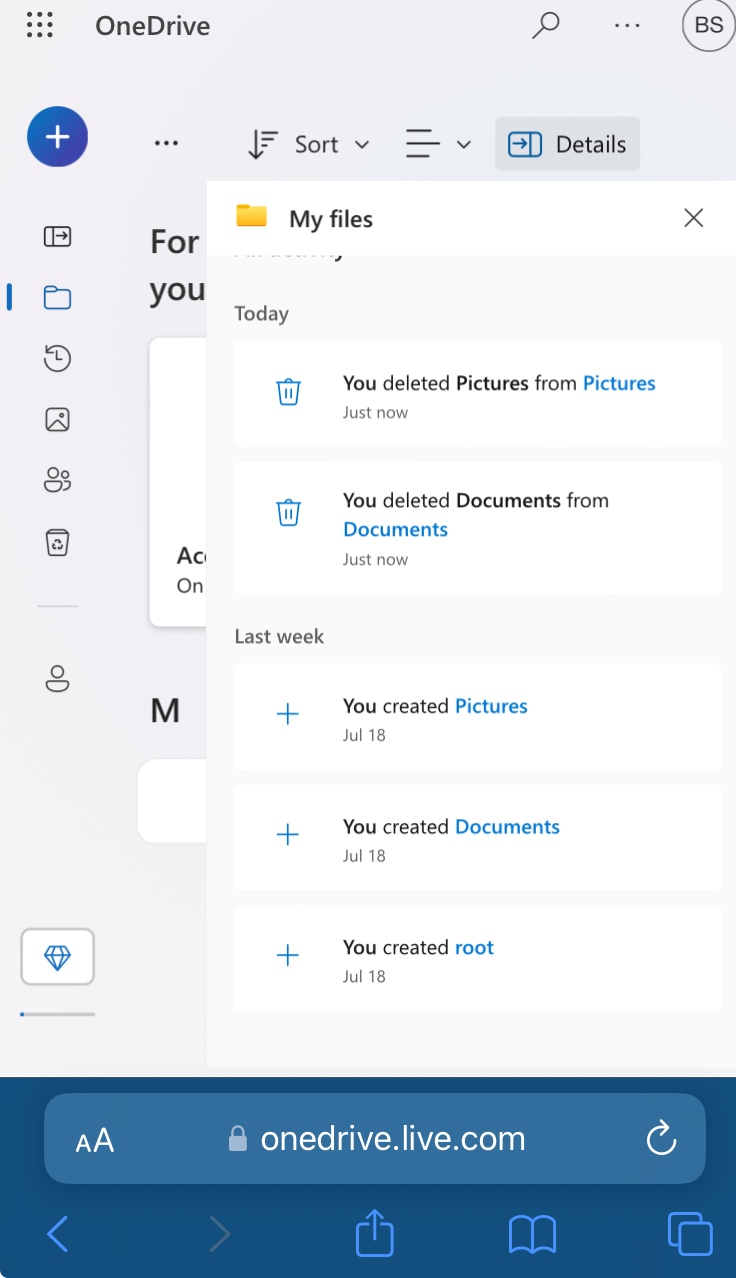The image size is (736, 1278).
Task: Click the onedrive.live.com address field
Action: pos(375,1138)
